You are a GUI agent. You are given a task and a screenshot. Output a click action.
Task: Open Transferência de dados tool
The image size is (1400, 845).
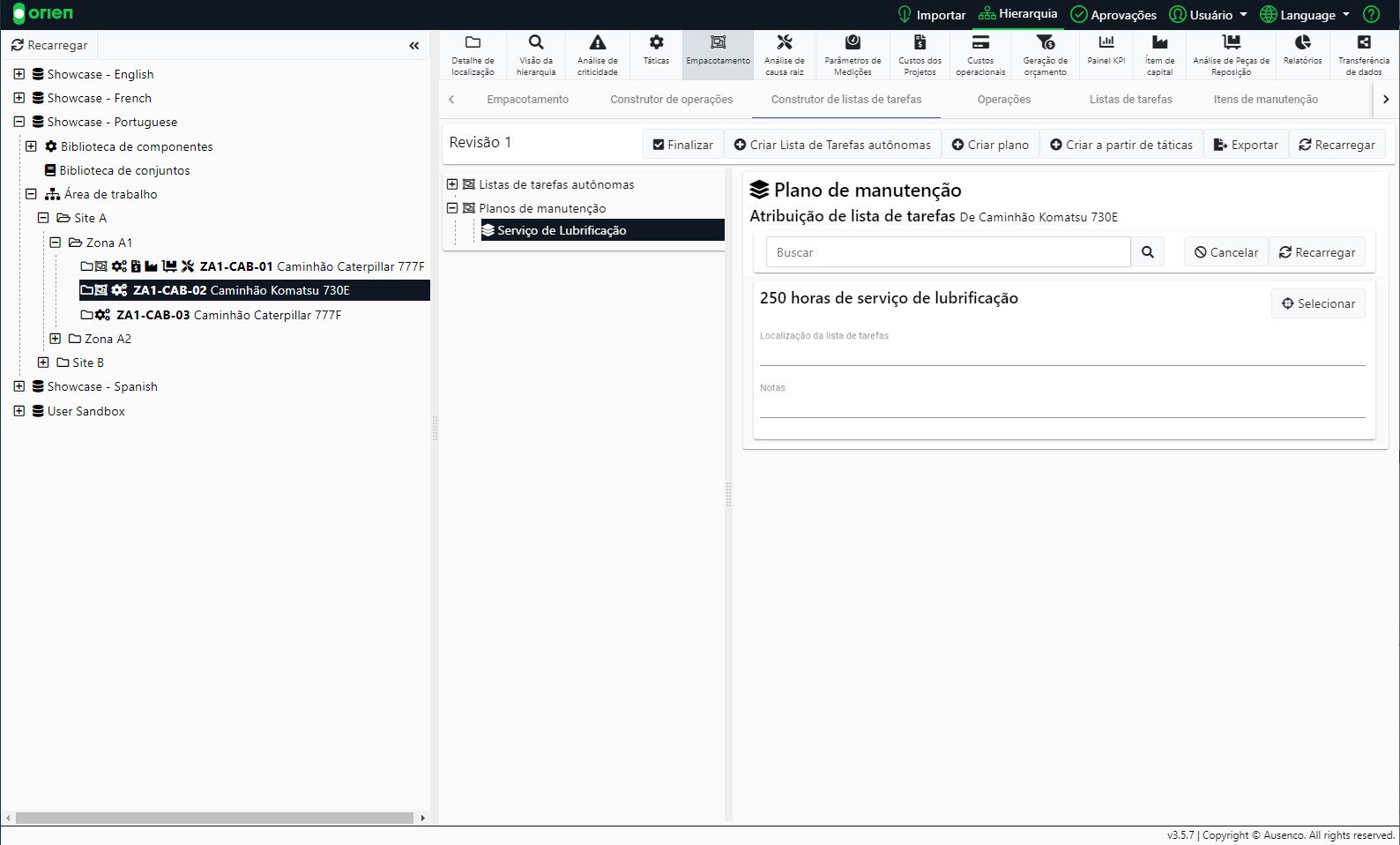[1364, 55]
